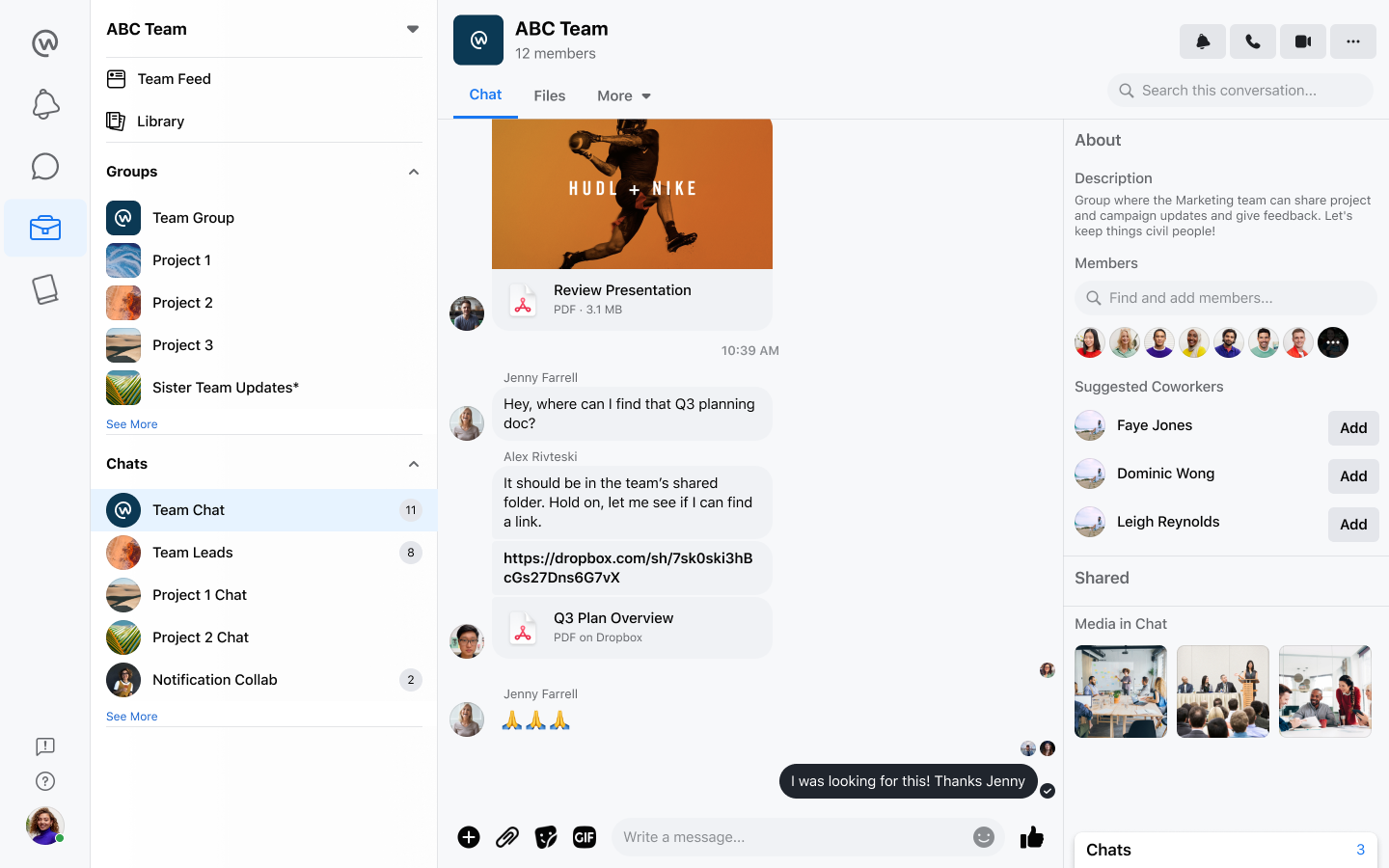Collapse the Groups section

(414, 172)
